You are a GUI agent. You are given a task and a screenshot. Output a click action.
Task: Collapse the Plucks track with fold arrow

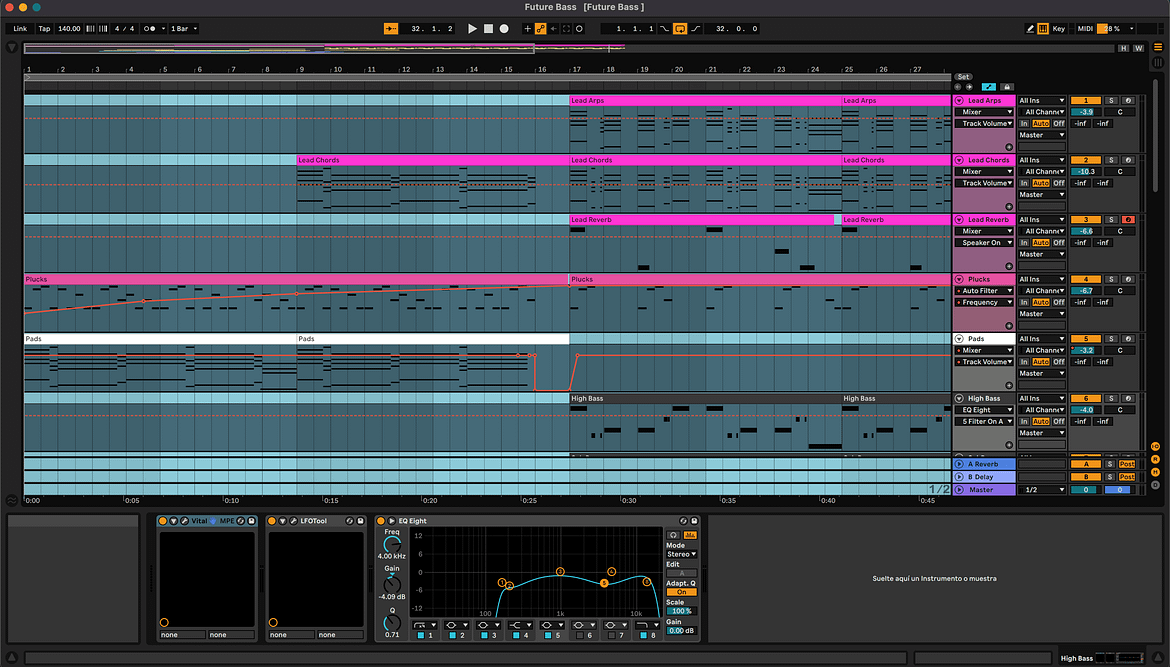pyautogui.click(x=959, y=280)
